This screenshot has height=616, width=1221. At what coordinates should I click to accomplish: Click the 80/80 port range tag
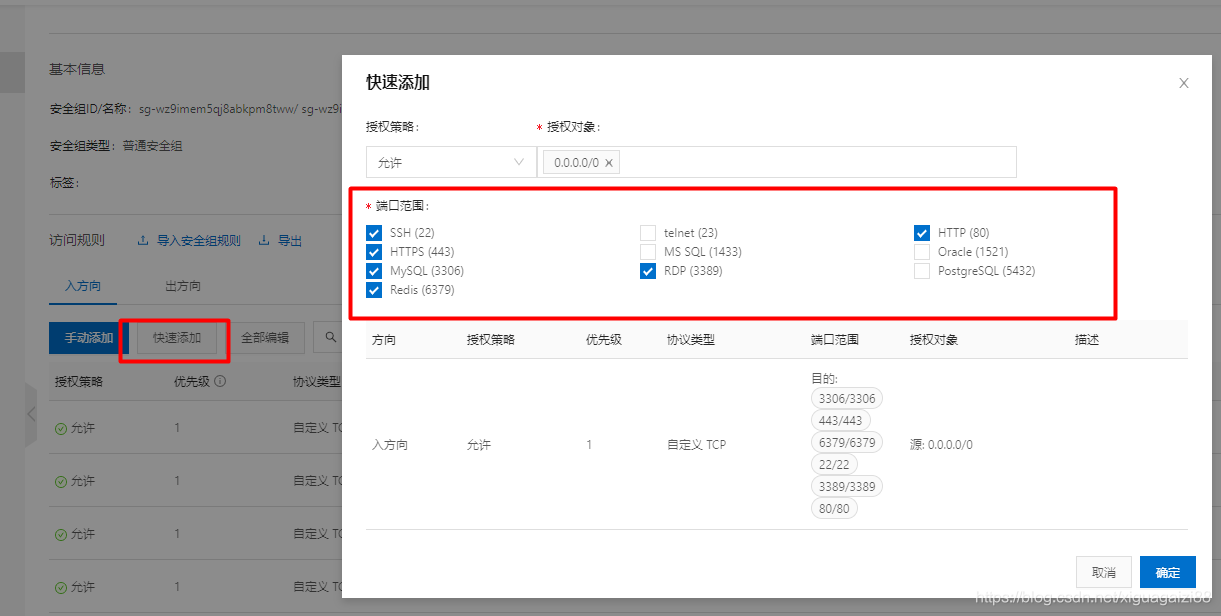(x=834, y=508)
